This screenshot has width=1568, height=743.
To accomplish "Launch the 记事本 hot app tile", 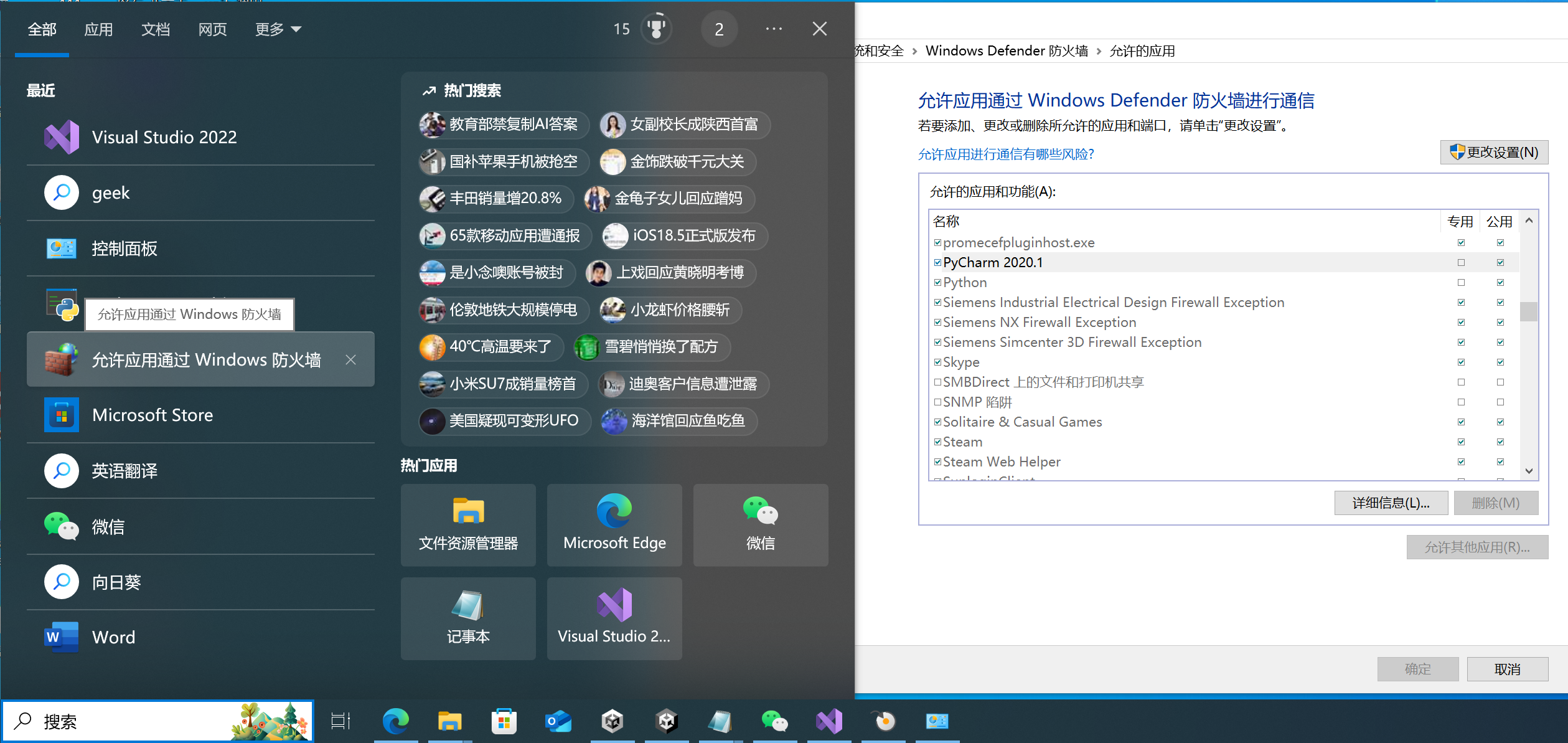I will click(x=468, y=618).
